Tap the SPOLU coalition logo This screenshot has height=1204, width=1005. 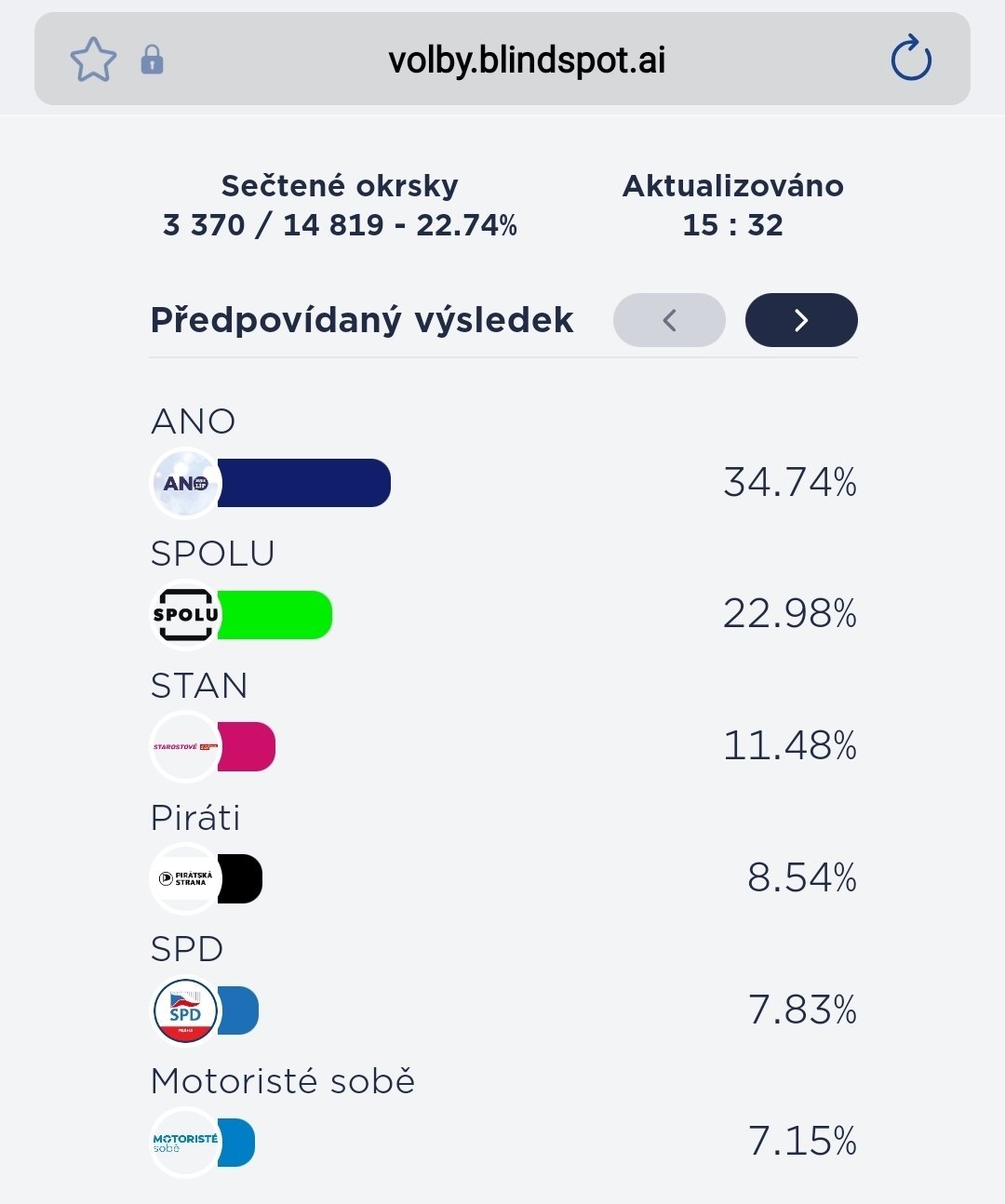click(185, 615)
